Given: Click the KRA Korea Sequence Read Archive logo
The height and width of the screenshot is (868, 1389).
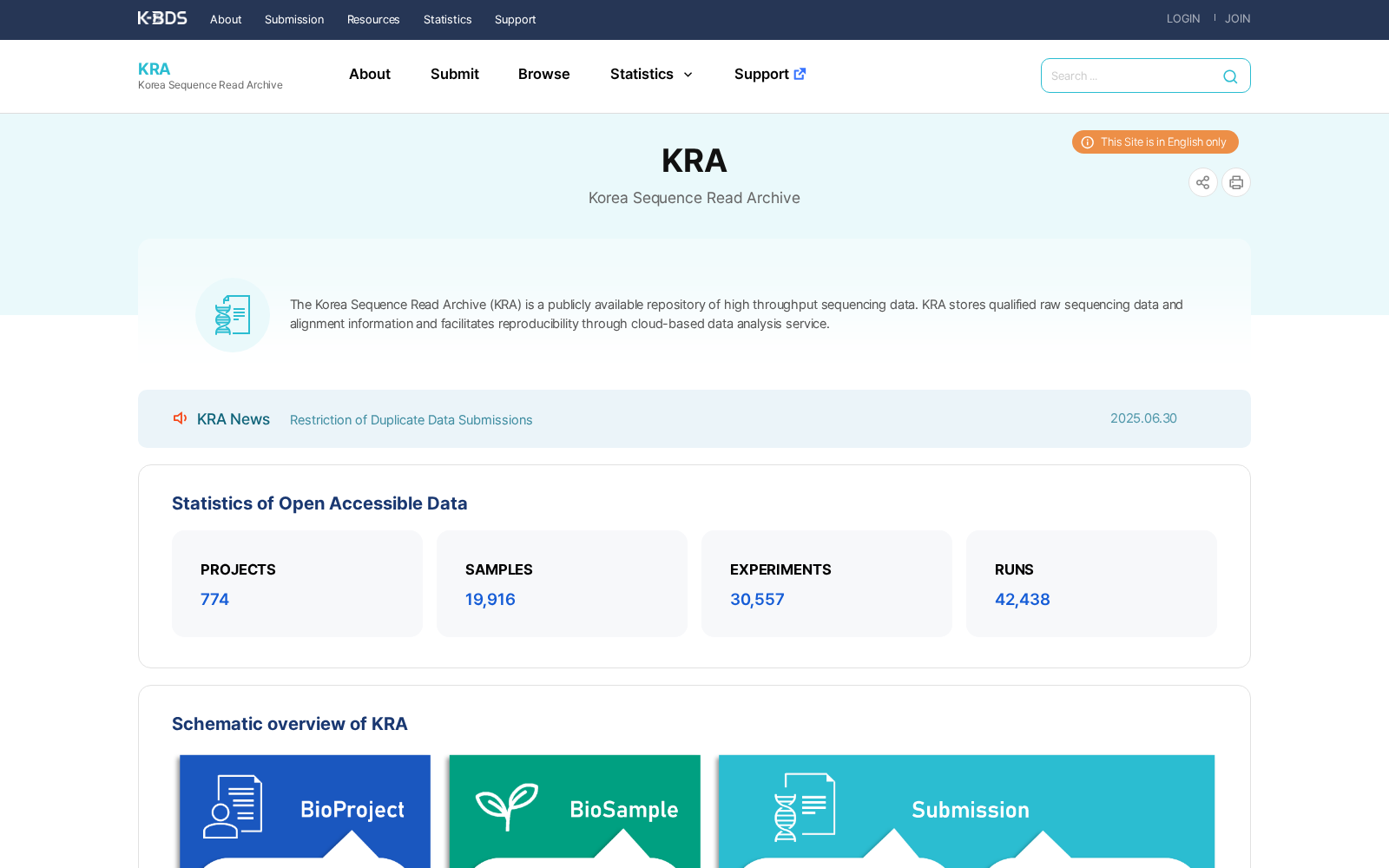Looking at the screenshot, I should pyautogui.click(x=210, y=76).
